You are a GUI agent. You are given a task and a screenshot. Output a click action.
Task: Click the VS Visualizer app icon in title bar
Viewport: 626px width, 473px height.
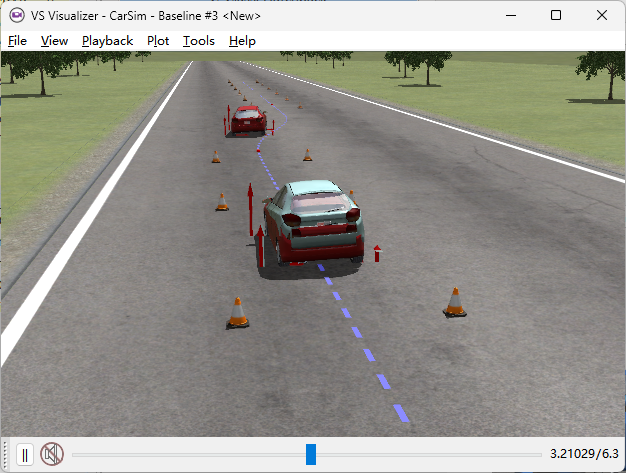coord(16,15)
